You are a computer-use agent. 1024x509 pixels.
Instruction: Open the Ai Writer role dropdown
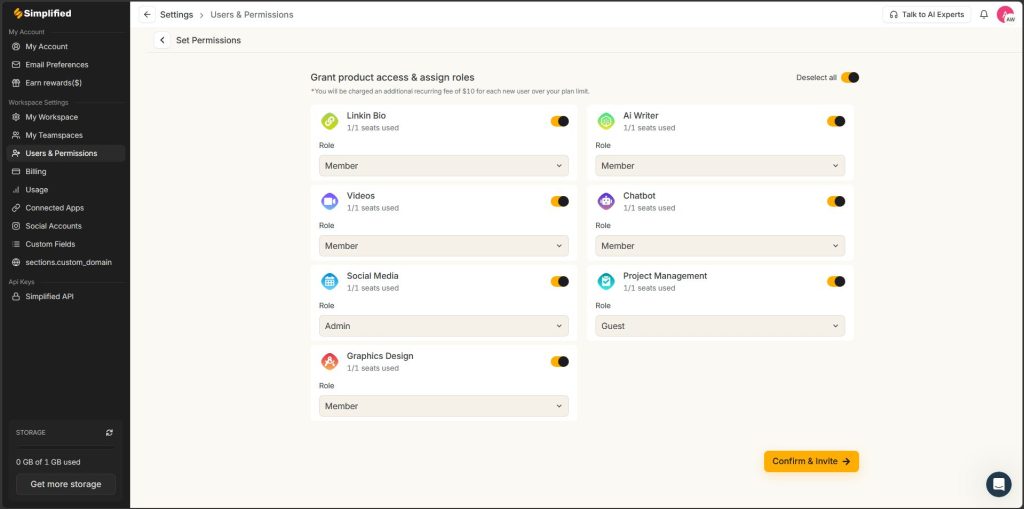coord(720,166)
